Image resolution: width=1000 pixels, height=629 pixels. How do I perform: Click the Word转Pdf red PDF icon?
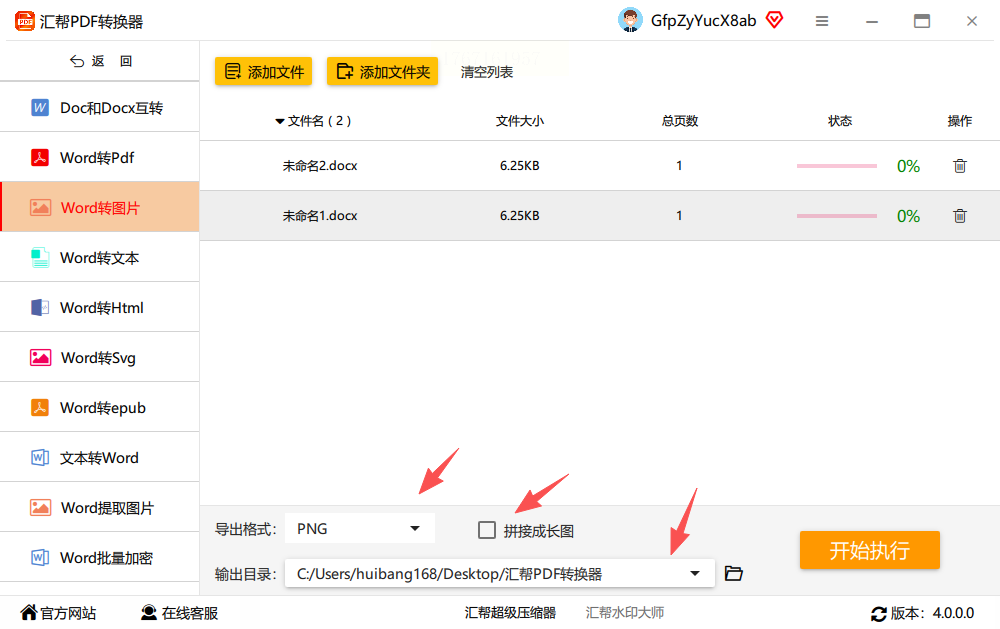pyautogui.click(x=40, y=157)
